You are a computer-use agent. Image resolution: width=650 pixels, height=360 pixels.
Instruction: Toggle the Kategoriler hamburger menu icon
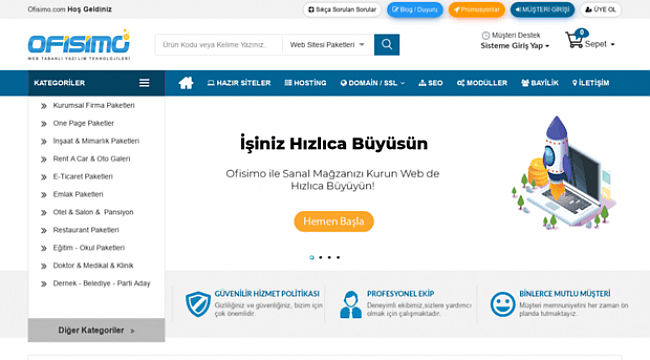click(144, 83)
